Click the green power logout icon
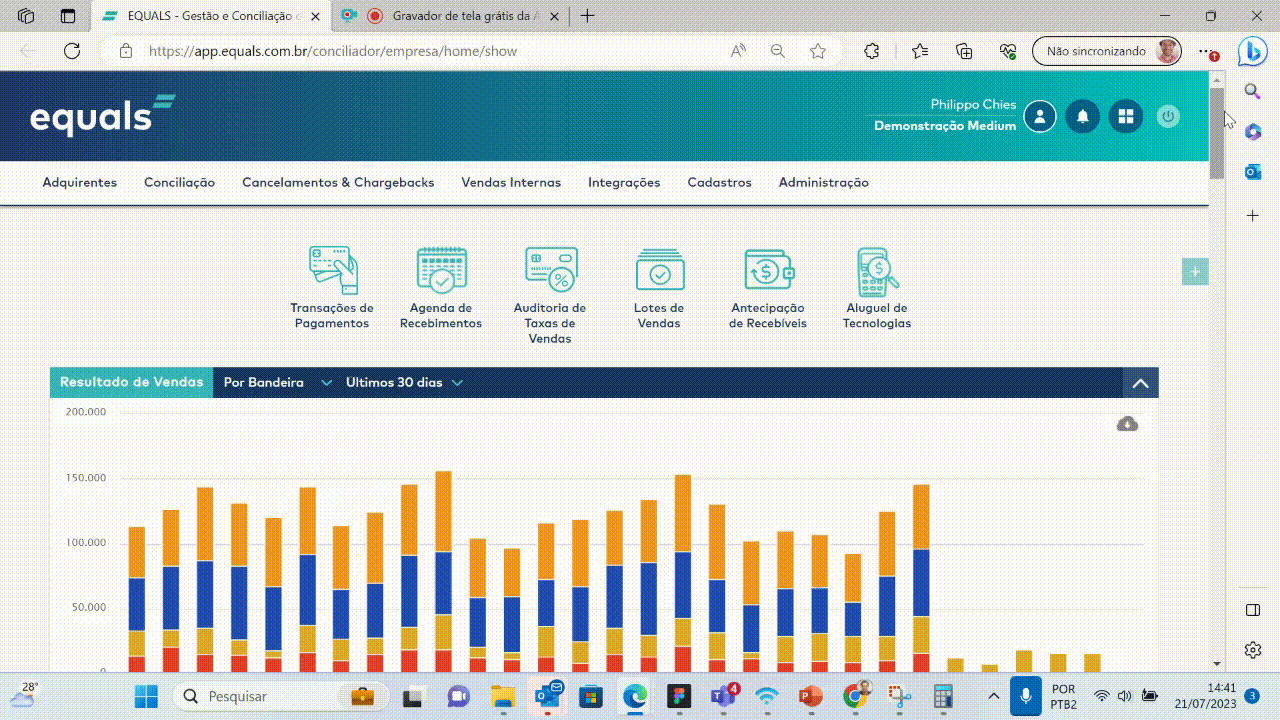Screen dimensions: 1280x720 (x=1168, y=117)
